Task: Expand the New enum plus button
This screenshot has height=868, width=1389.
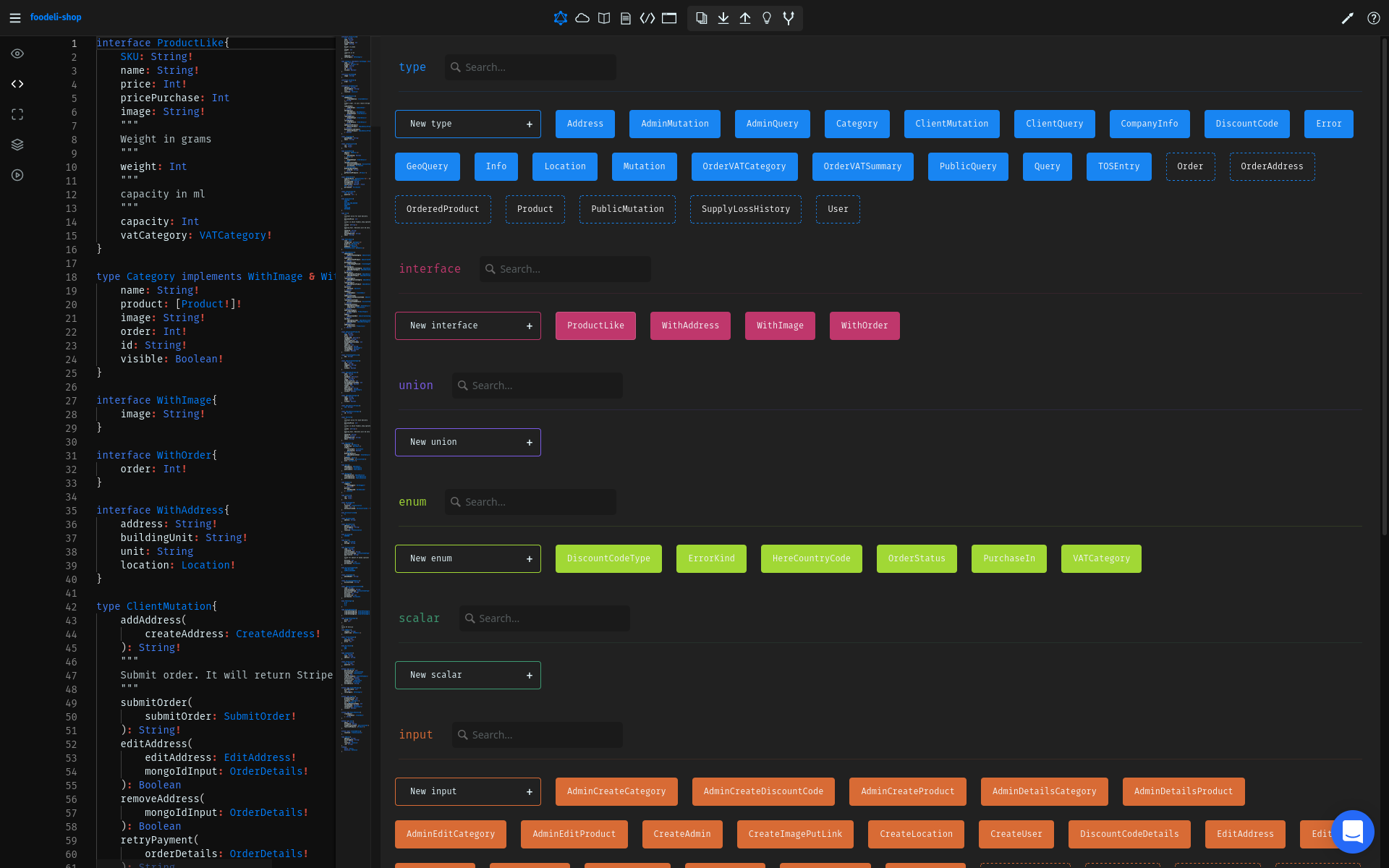Action: (529, 559)
